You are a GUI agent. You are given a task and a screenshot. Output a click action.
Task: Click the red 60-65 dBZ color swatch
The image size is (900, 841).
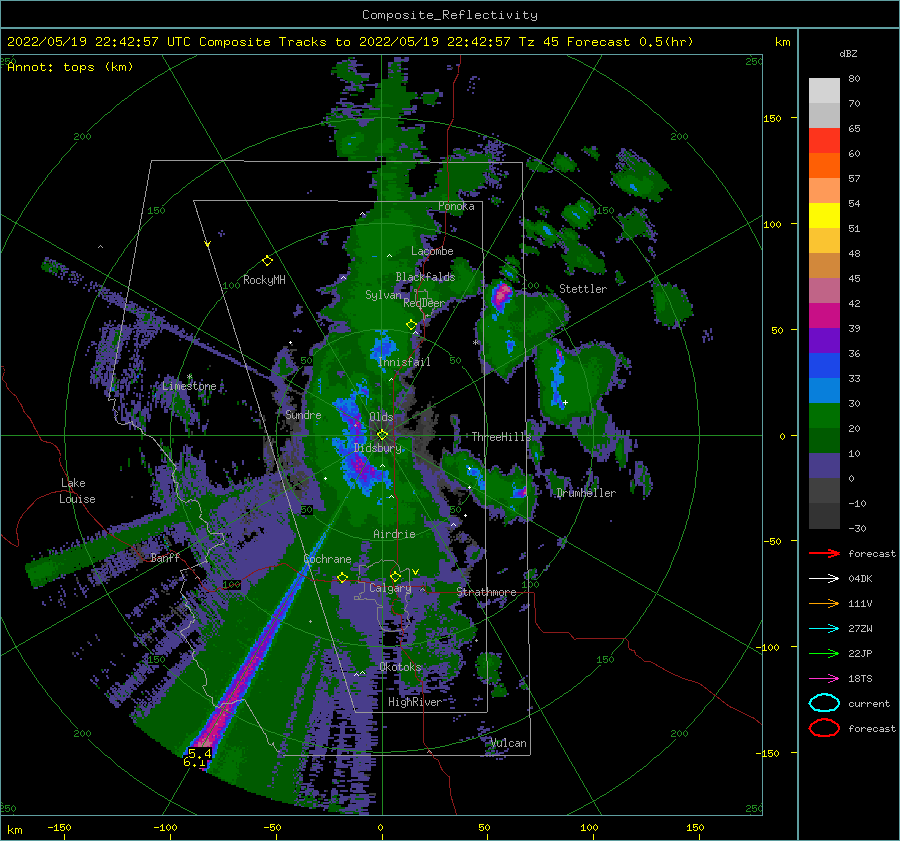[824, 141]
